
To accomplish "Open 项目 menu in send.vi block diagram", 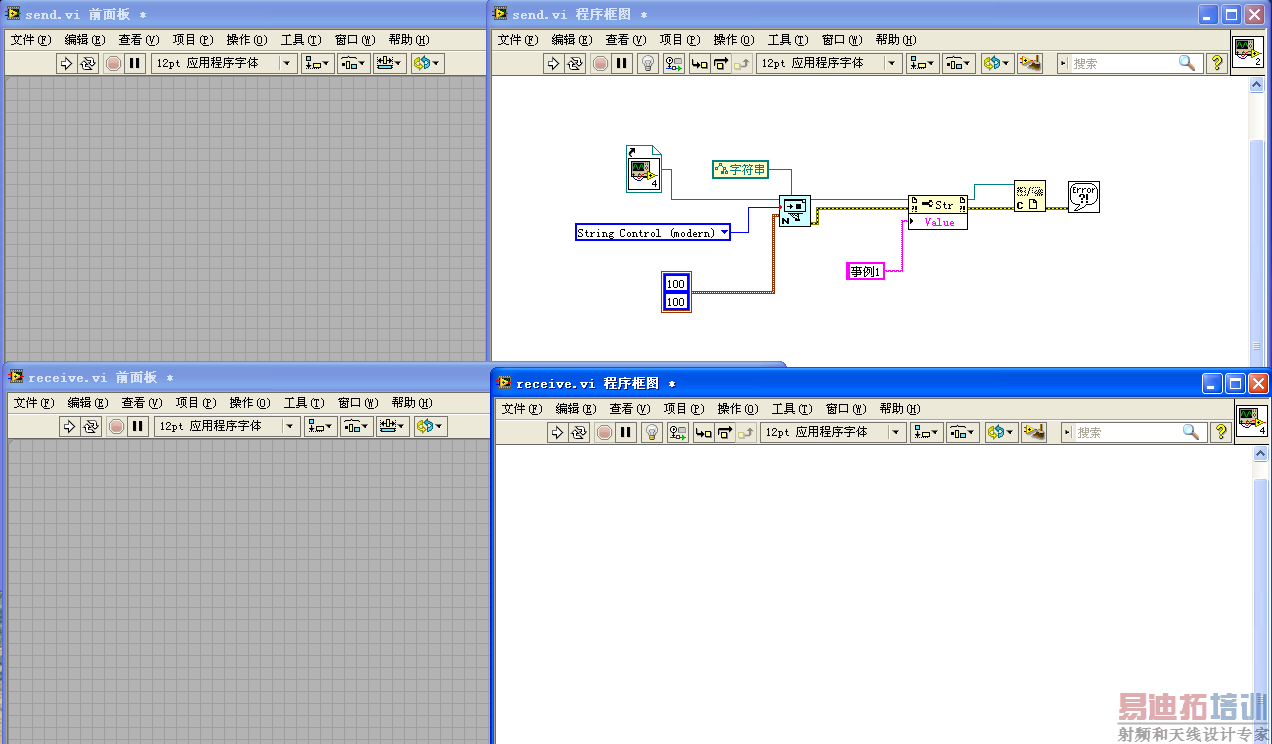I will pos(679,40).
